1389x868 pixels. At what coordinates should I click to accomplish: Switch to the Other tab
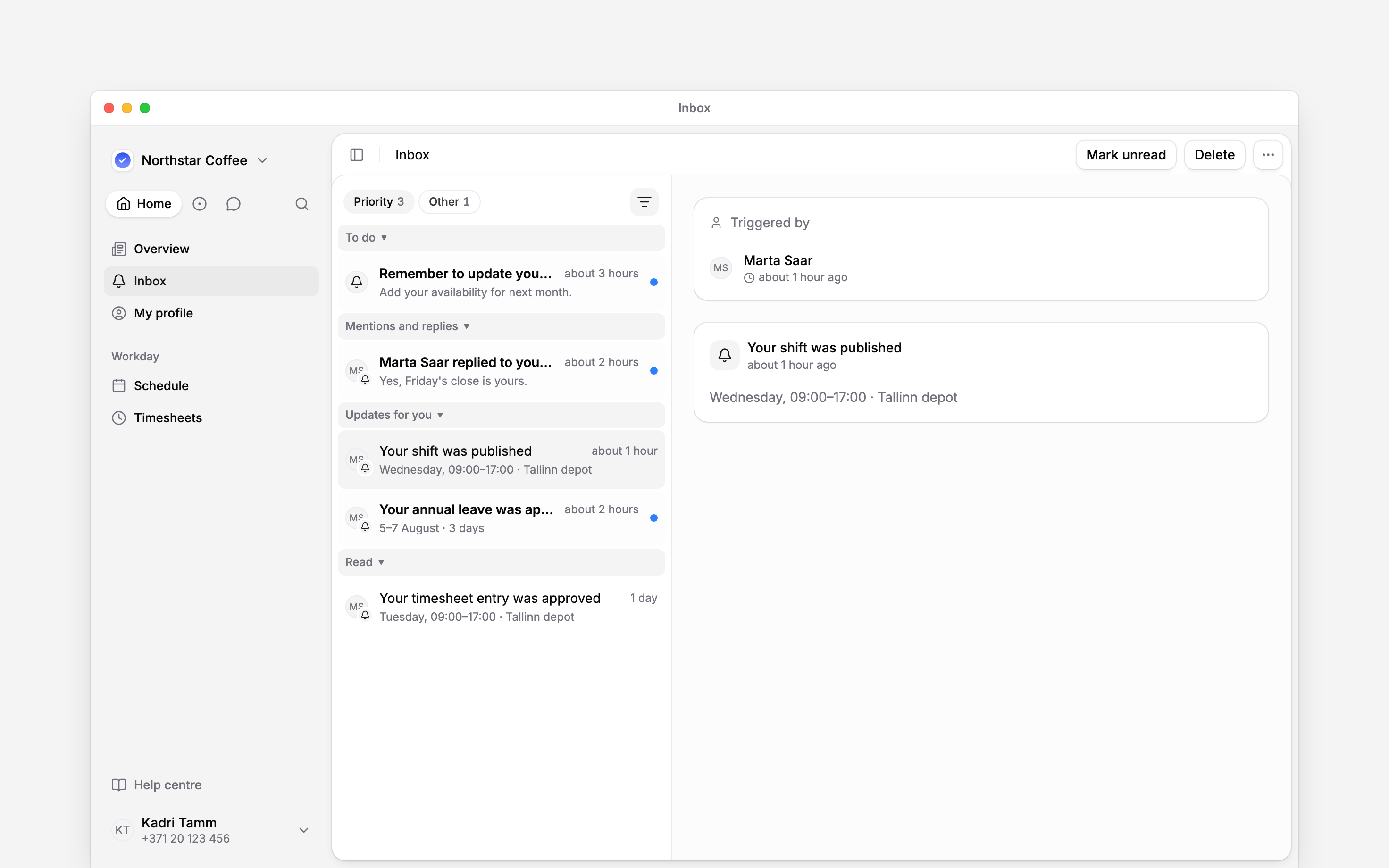coord(450,202)
